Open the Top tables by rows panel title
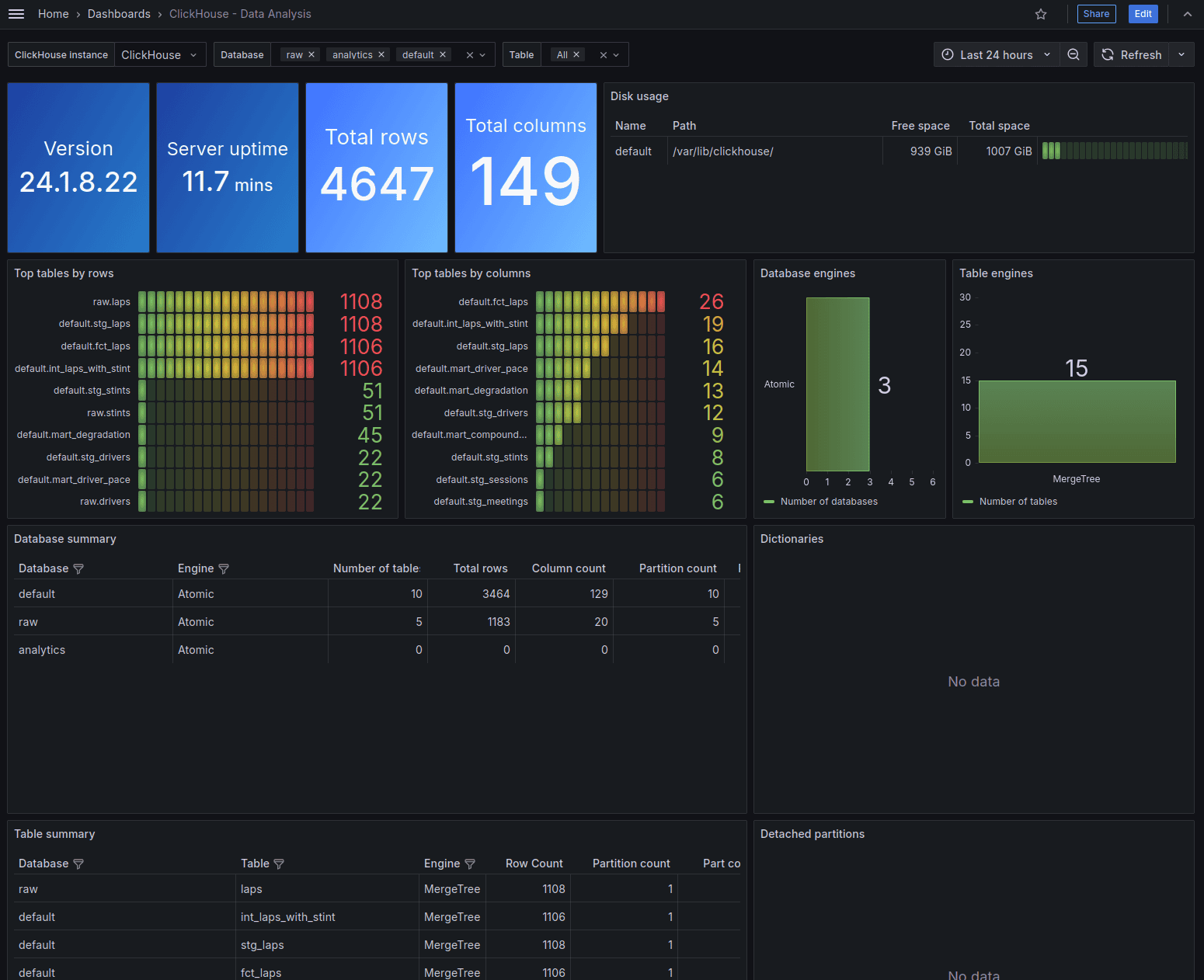Image resolution: width=1204 pixels, height=980 pixels. 64,273
